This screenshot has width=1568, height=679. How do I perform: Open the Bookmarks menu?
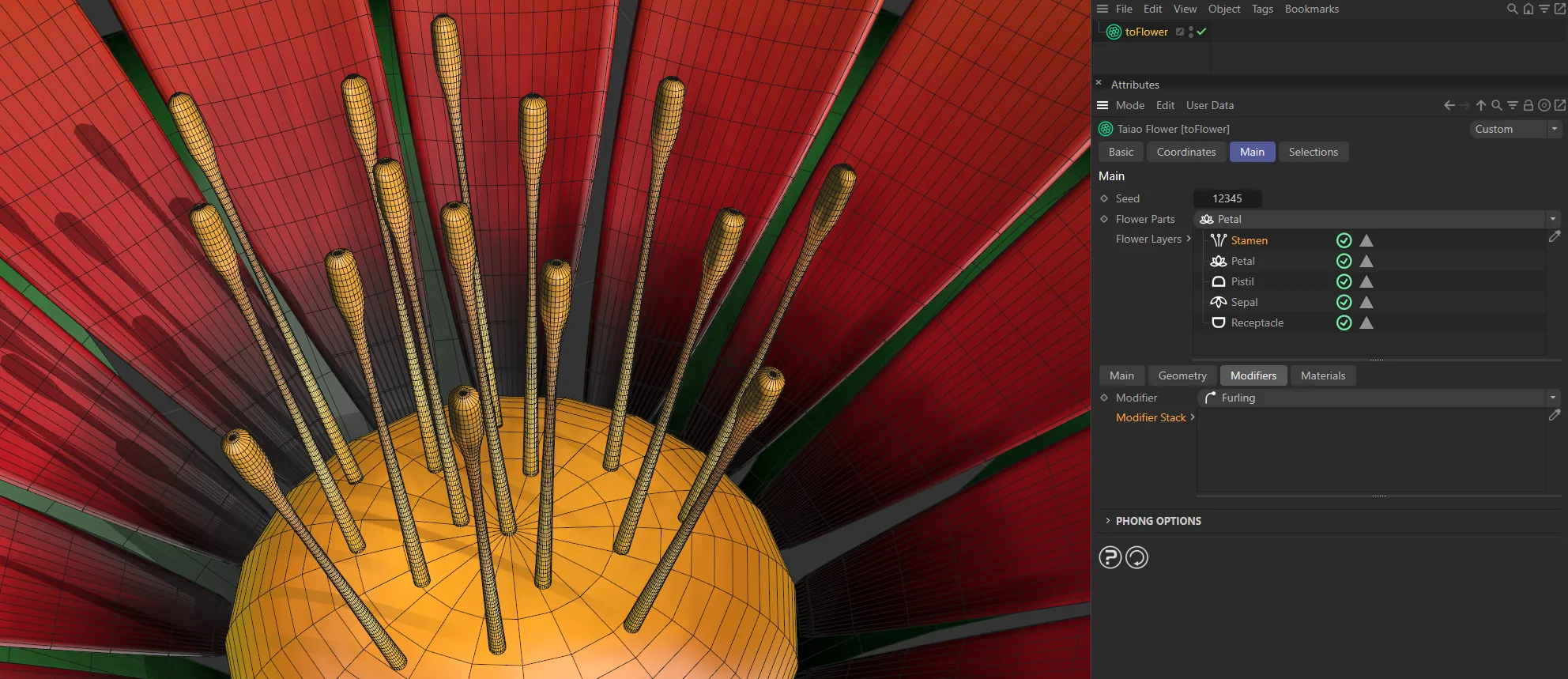[x=1312, y=9]
